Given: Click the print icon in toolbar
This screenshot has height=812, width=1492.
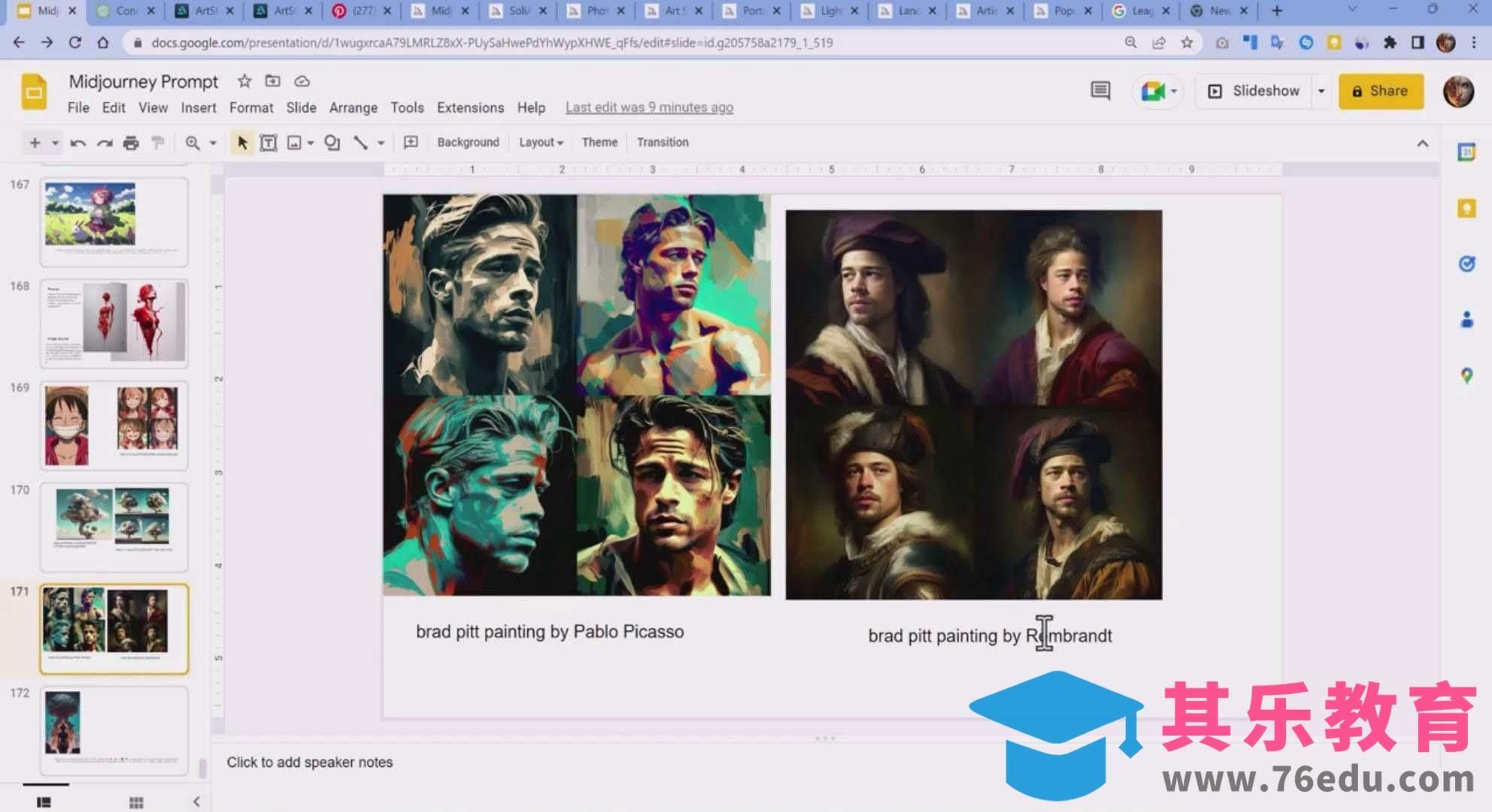Looking at the screenshot, I should tap(131, 142).
